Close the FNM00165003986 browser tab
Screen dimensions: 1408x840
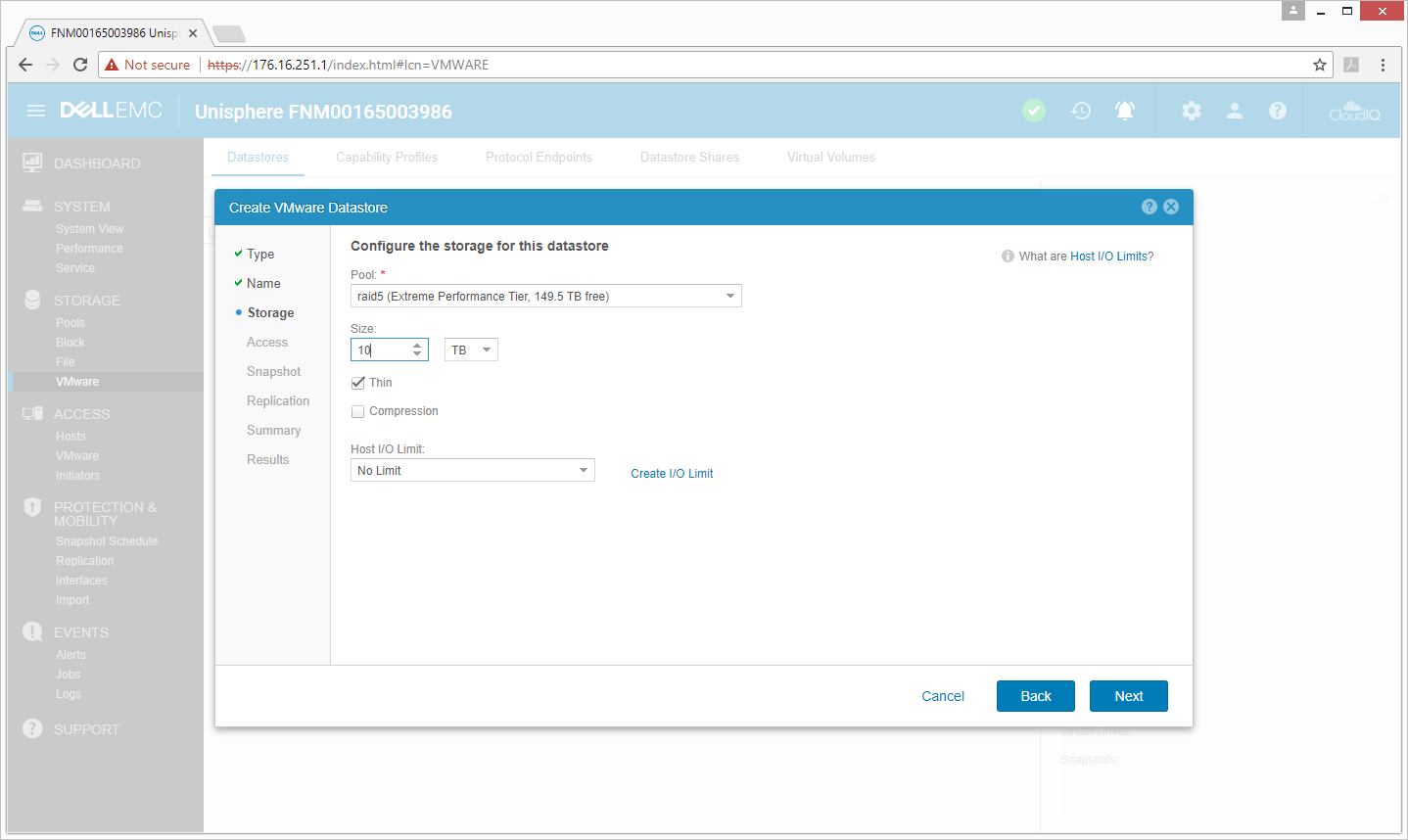pos(193,33)
